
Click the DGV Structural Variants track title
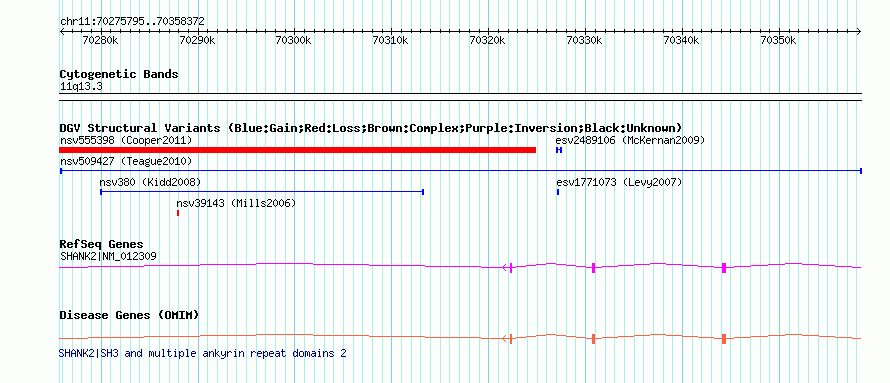click(x=371, y=128)
